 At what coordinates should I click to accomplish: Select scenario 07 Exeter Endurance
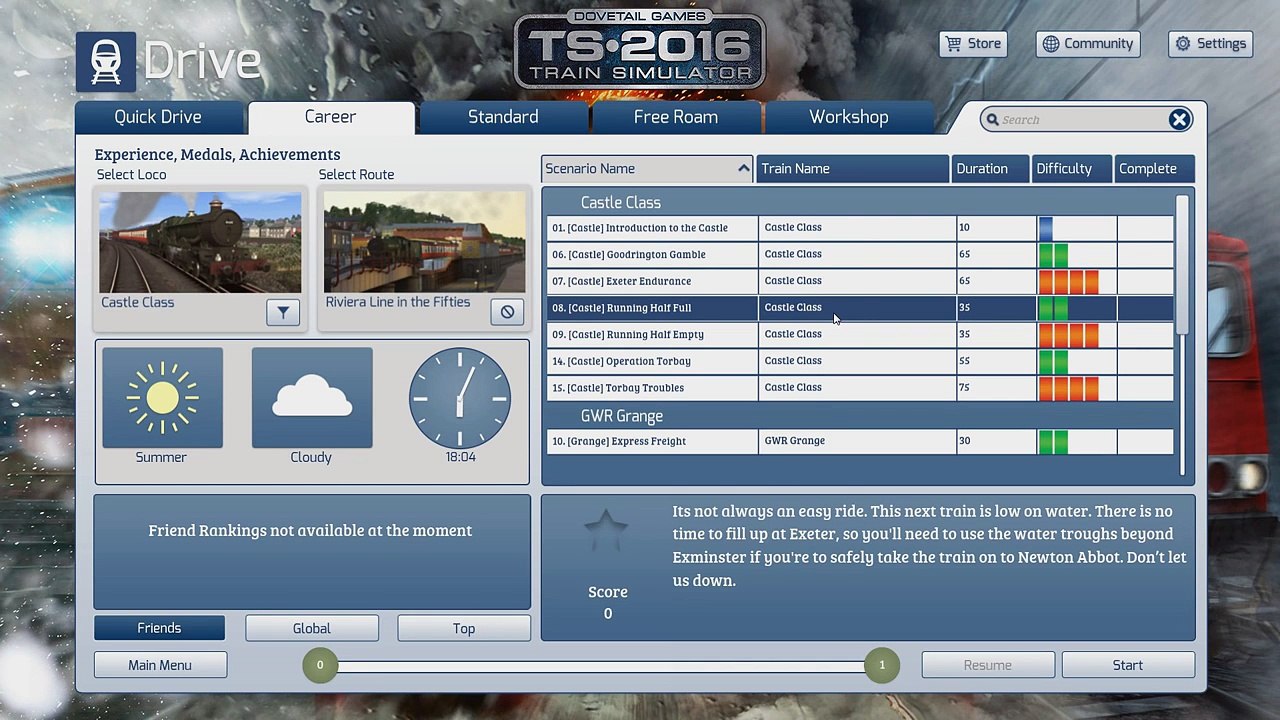coord(860,281)
